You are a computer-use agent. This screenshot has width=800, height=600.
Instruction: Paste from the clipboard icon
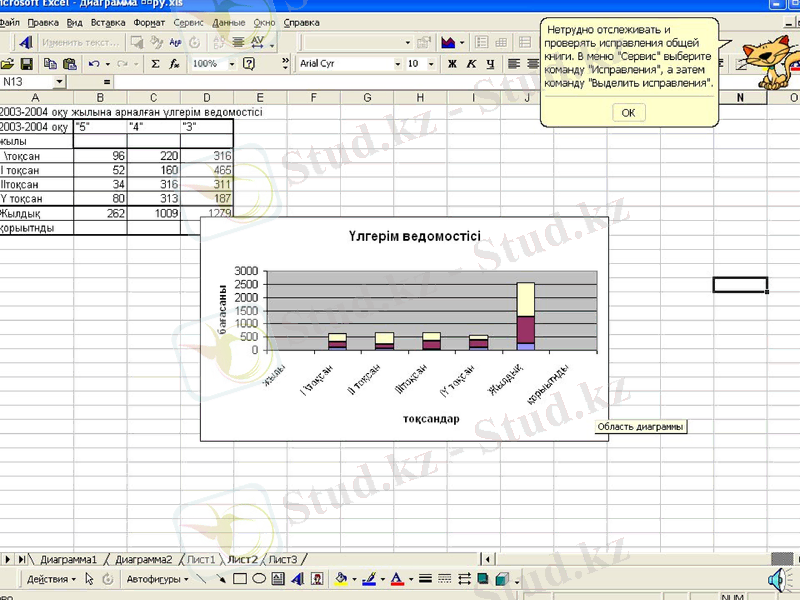tap(70, 64)
